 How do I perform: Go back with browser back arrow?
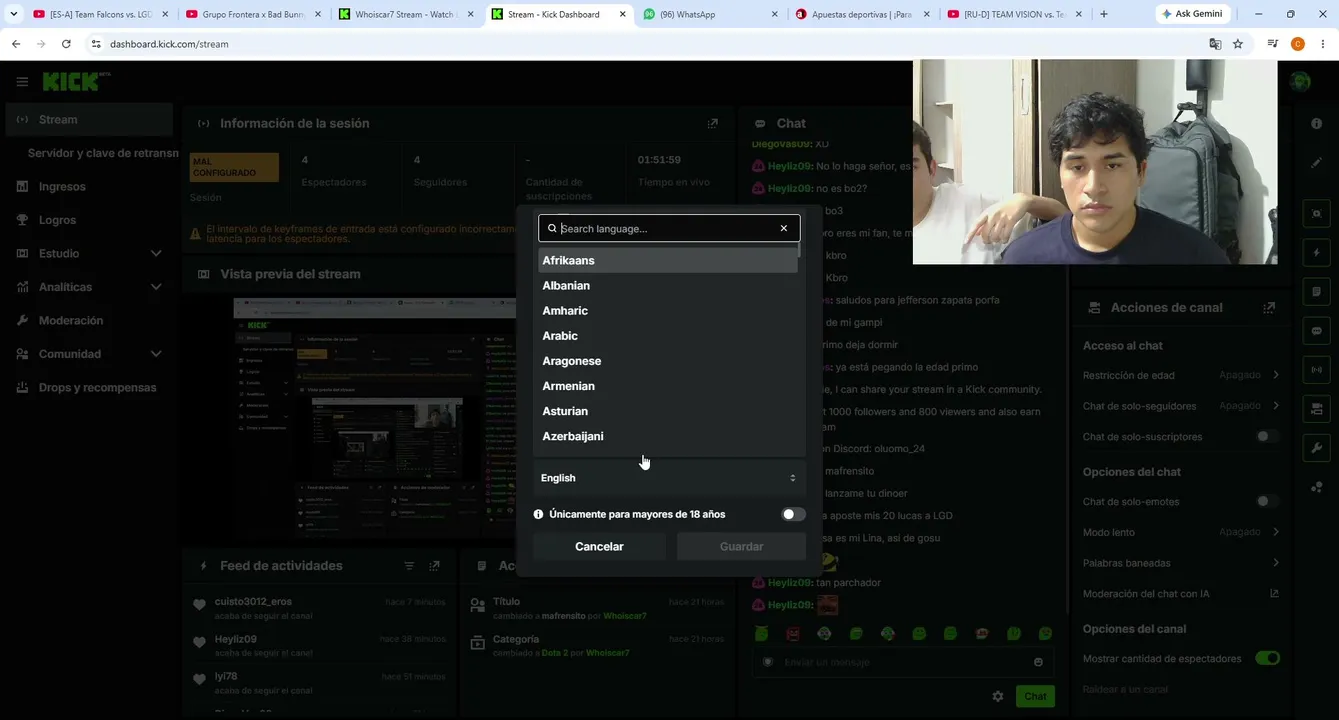tap(16, 44)
